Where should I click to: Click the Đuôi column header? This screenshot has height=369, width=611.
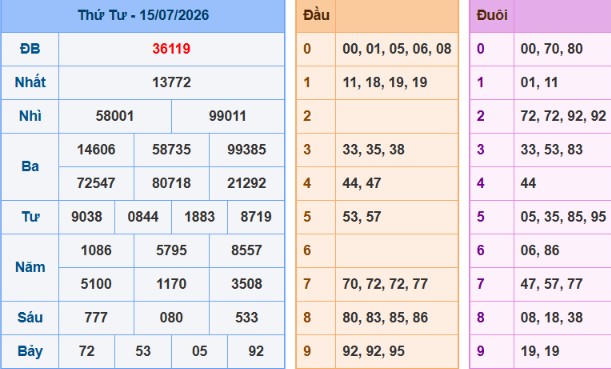click(492, 15)
